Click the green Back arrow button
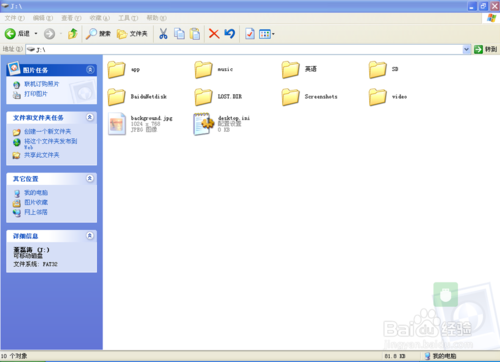 [10, 33]
